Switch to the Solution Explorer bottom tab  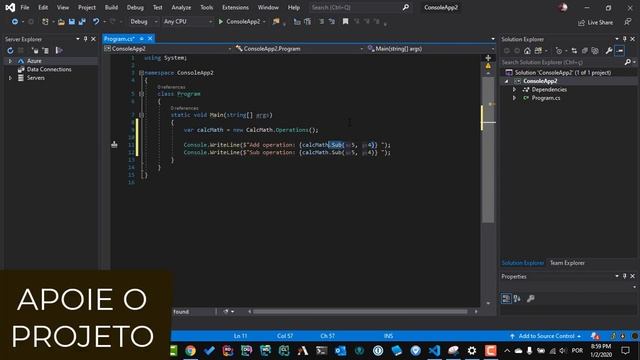tap(523, 263)
